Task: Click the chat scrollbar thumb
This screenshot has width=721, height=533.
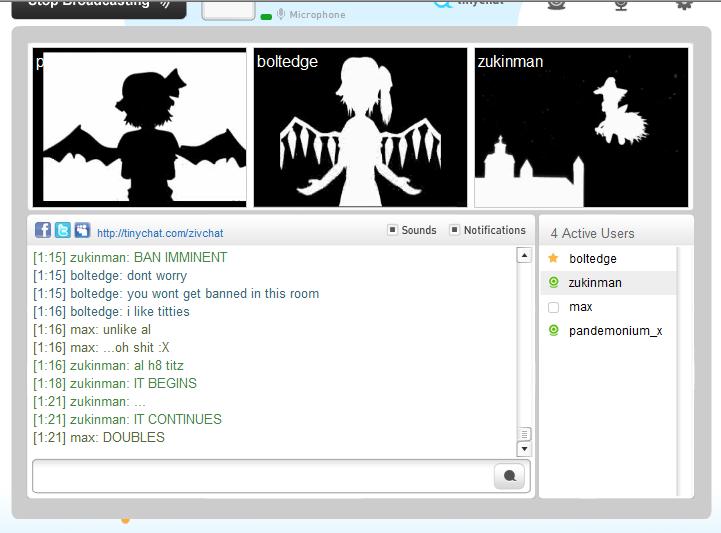Action: [x=524, y=434]
